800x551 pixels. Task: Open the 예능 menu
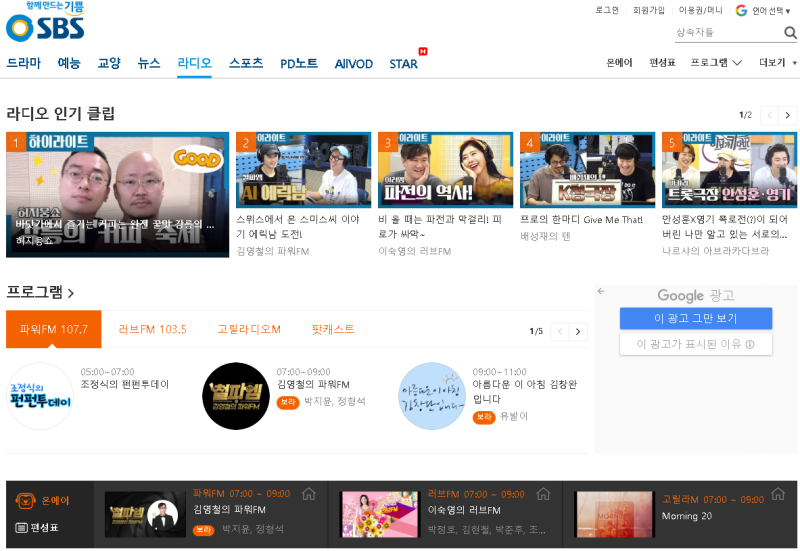tap(69, 63)
